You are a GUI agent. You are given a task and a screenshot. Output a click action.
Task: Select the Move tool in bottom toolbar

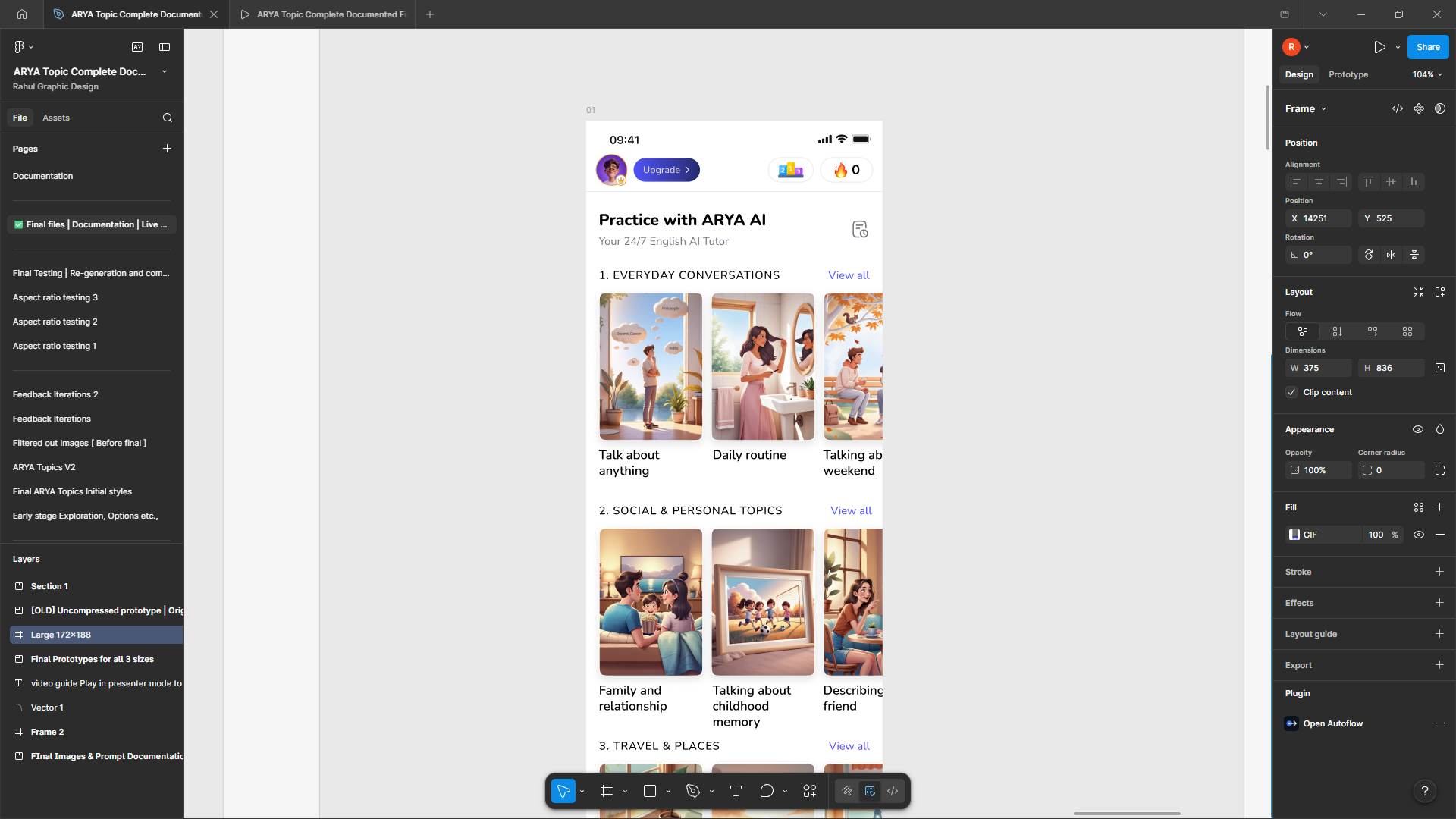pyautogui.click(x=563, y=791)
